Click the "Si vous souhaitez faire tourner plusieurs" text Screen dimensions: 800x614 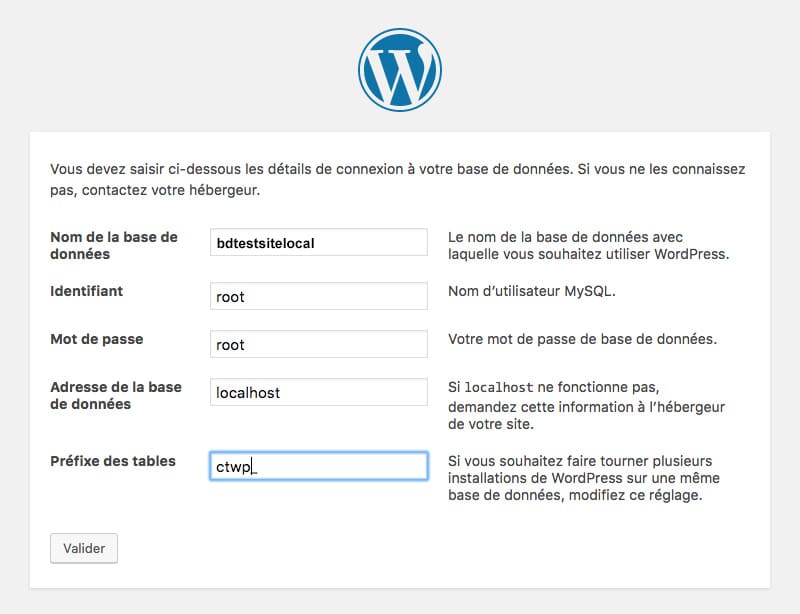coord(584,478)
